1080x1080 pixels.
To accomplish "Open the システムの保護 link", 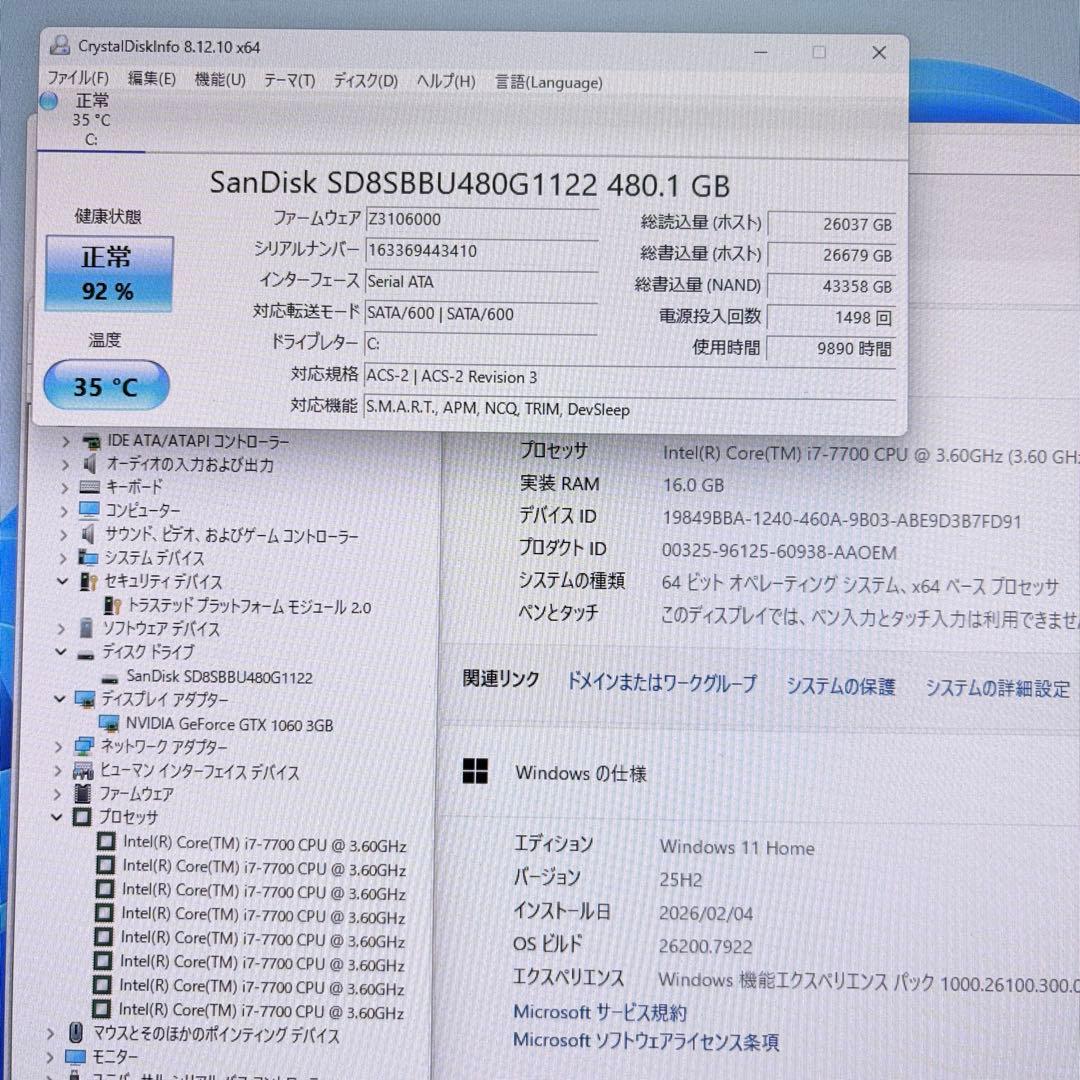I will (840, 686).
